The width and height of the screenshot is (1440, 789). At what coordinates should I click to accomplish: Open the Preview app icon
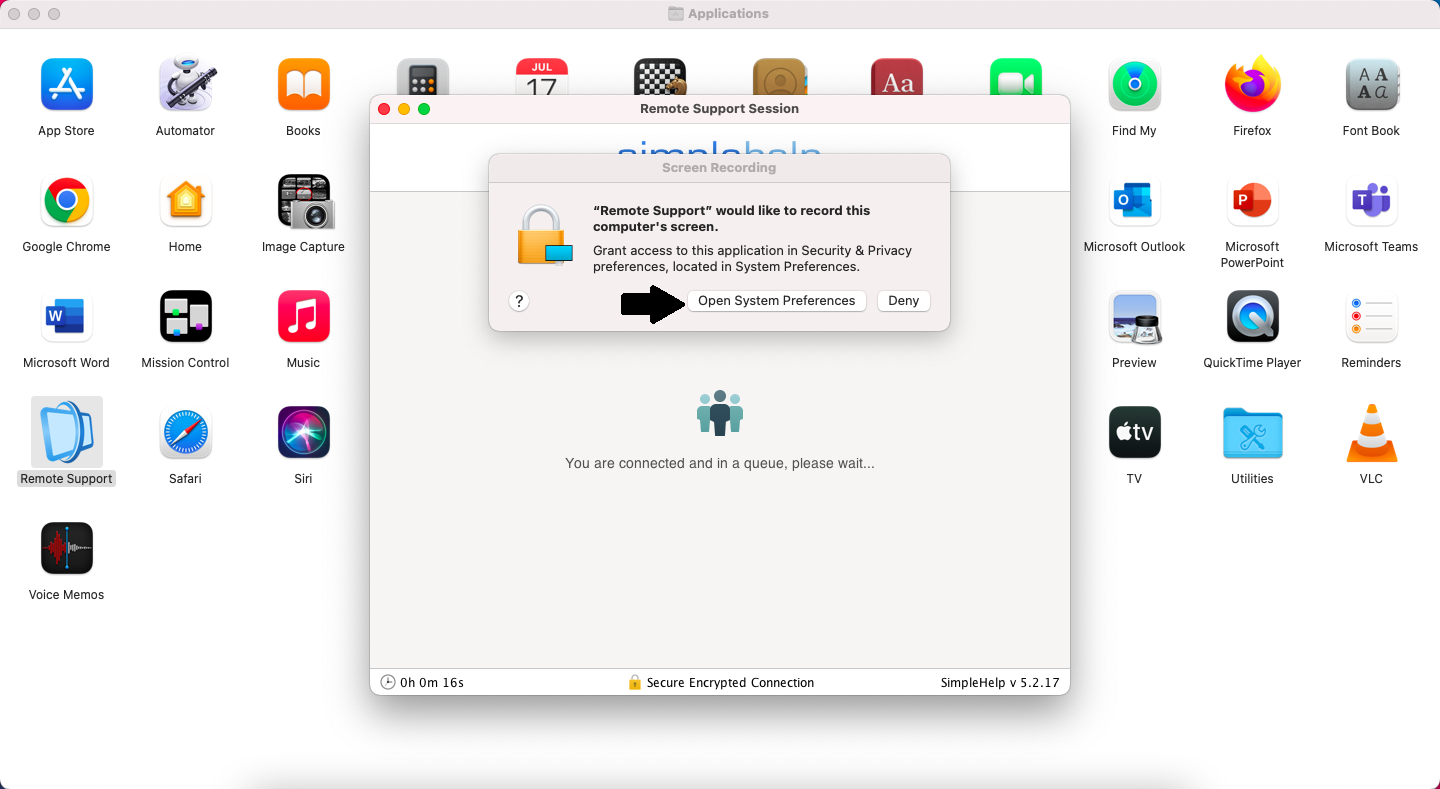coord(1134,317)
